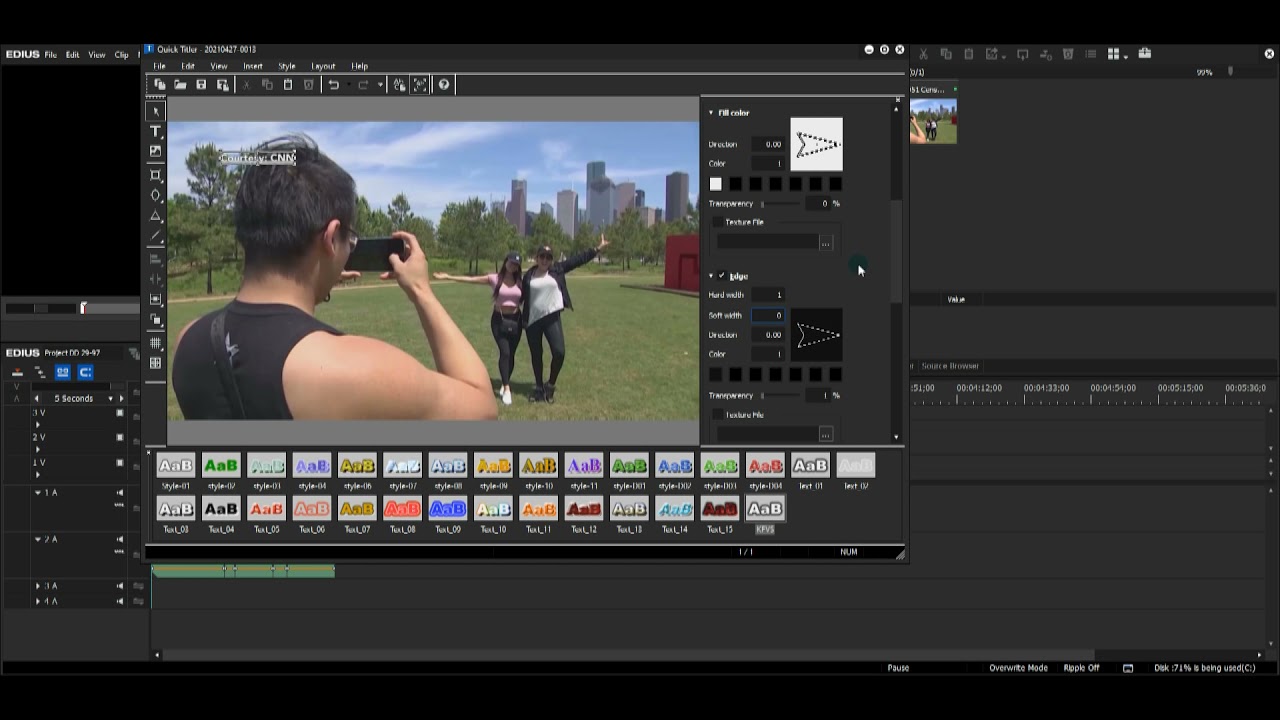Screen dimensions: 1280x720
Task: Undo the last action in Quick Titler
Action: coord(334,85)
